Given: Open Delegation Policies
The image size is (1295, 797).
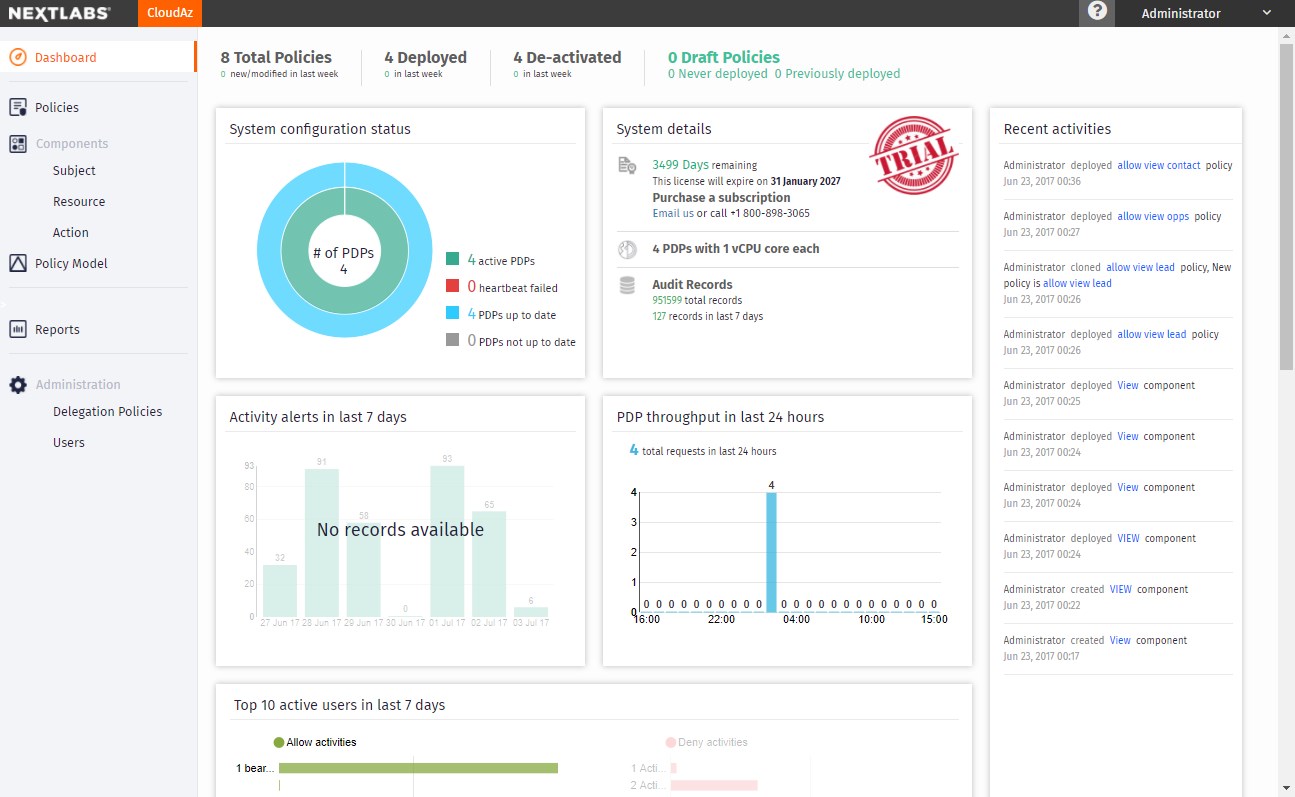Looking at the screenshot, I should (x=107, y=412).
